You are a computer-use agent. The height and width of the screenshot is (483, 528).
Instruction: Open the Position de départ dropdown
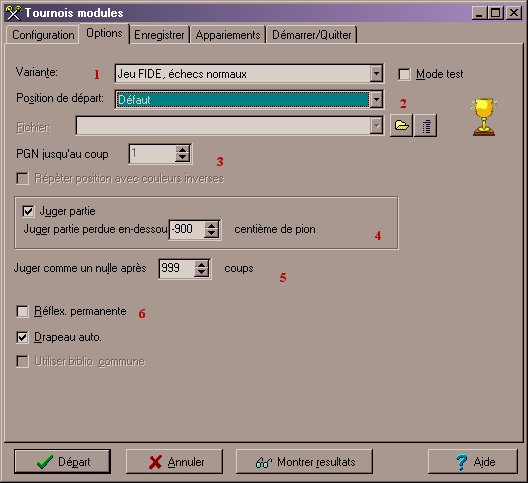(x=376, y=99)
